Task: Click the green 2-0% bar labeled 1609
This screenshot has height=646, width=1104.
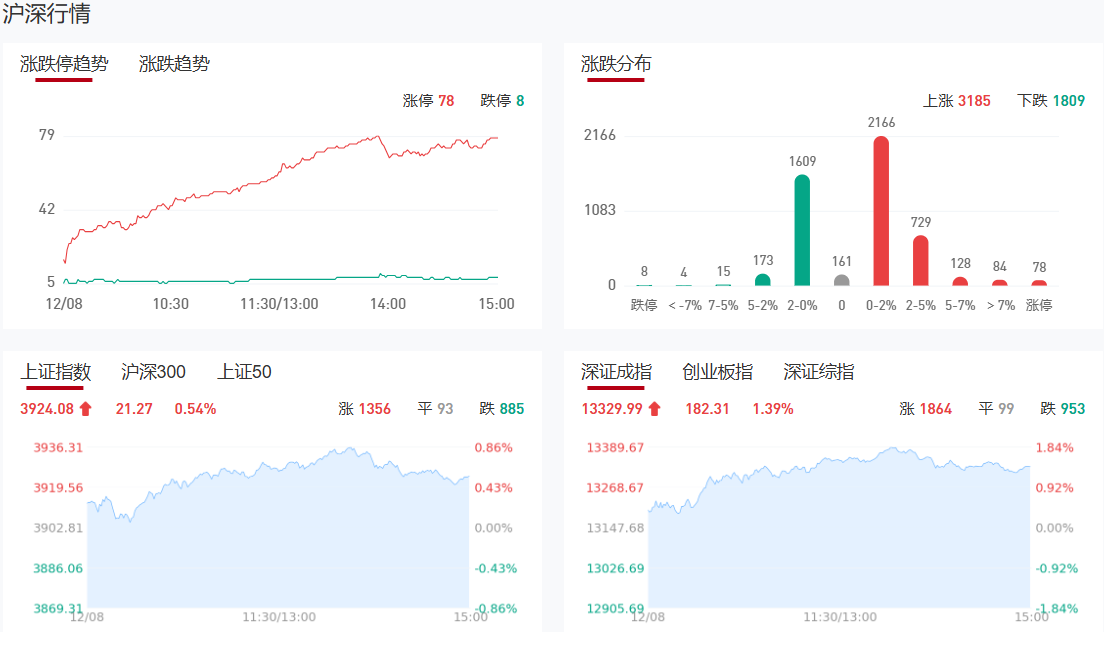Action: pyautogui.click(x=802, y=231)
